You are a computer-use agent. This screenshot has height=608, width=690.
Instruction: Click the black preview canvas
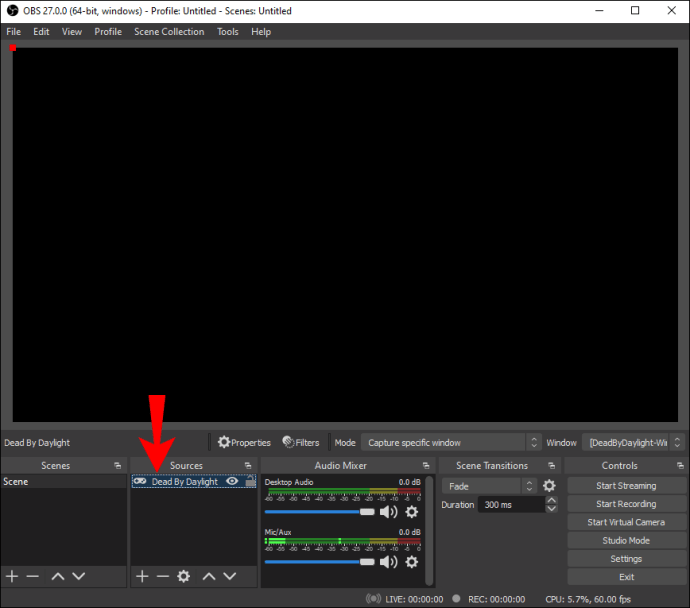click(x=345, y=234)
